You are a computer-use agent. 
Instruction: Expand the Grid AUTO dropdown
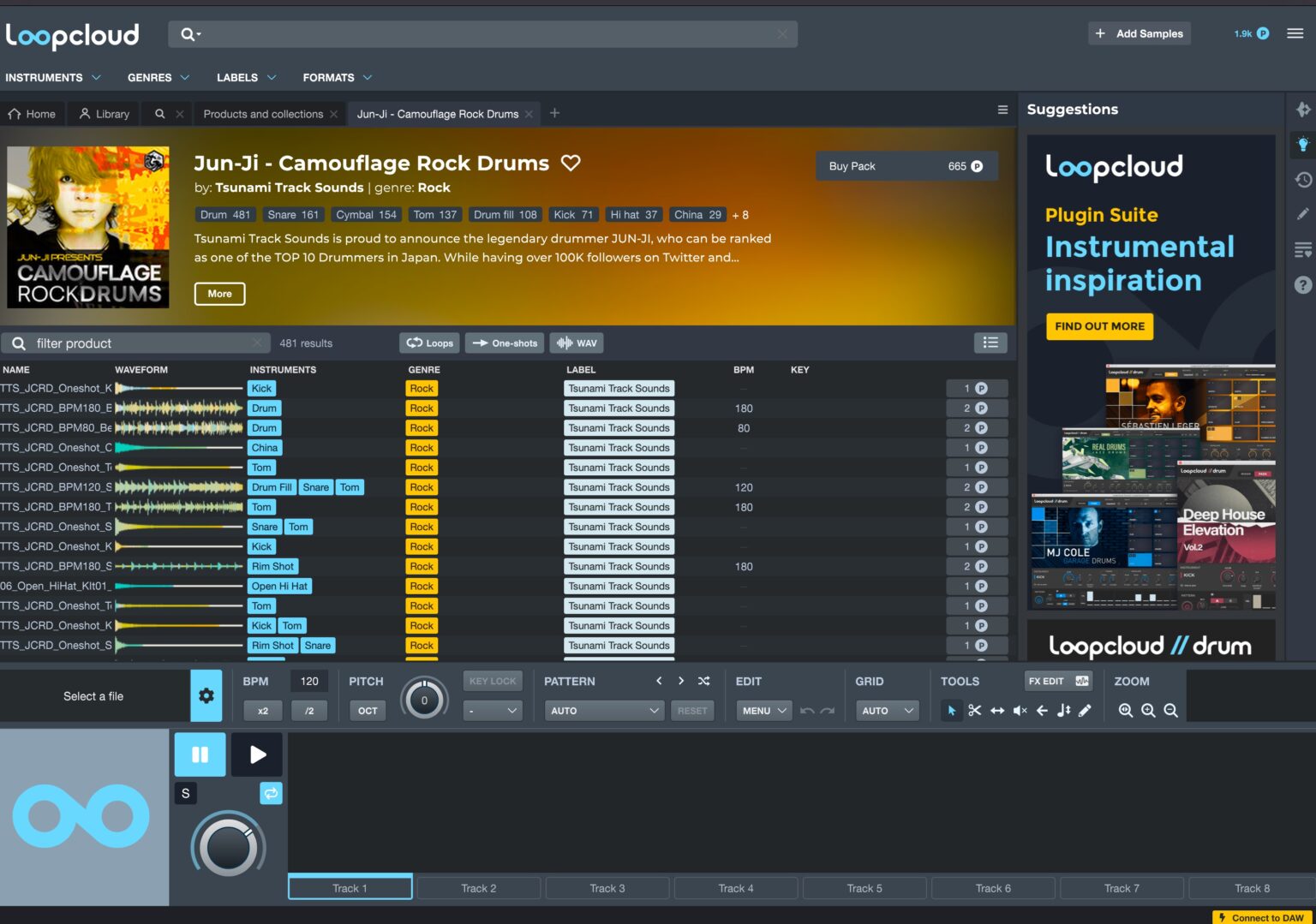(887, 710)
